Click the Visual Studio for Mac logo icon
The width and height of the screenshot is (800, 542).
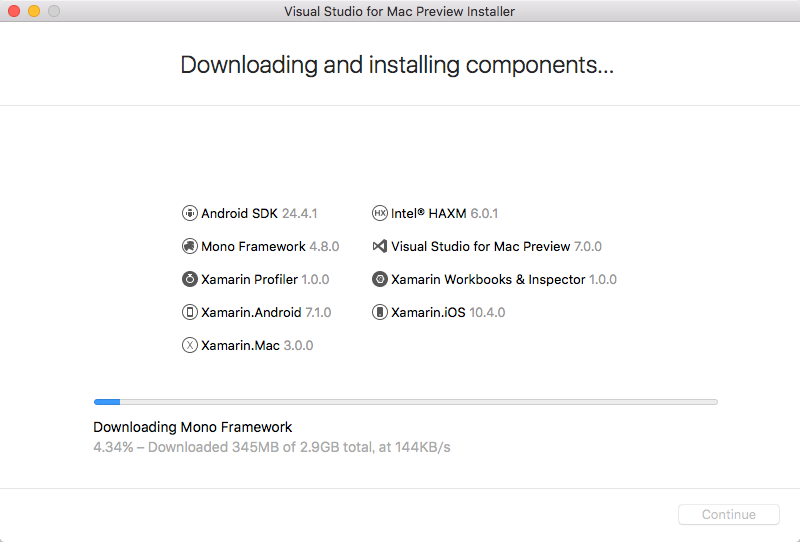[380, 246]
